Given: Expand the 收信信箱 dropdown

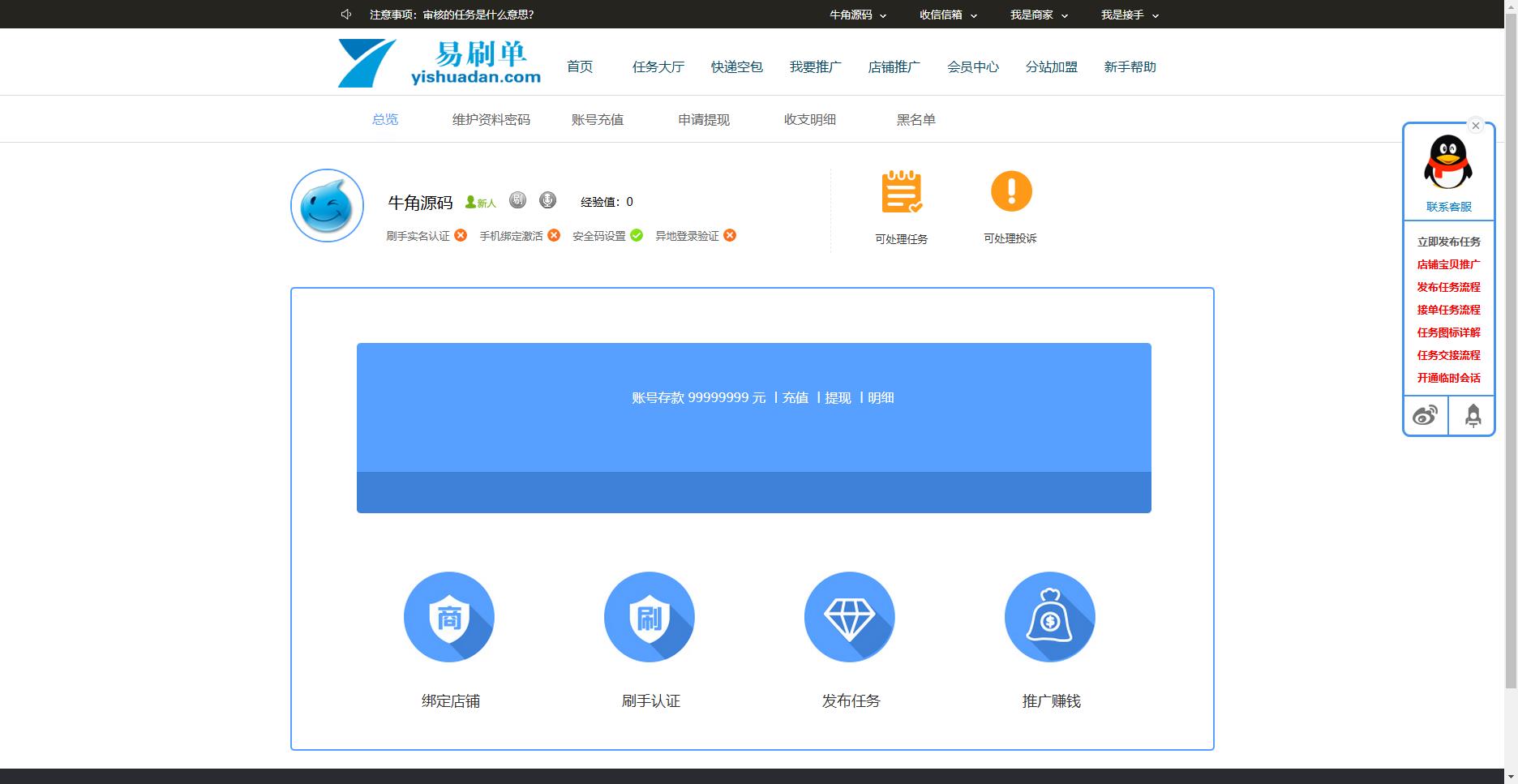Looking at the screenshot, I should coord(948,15).
